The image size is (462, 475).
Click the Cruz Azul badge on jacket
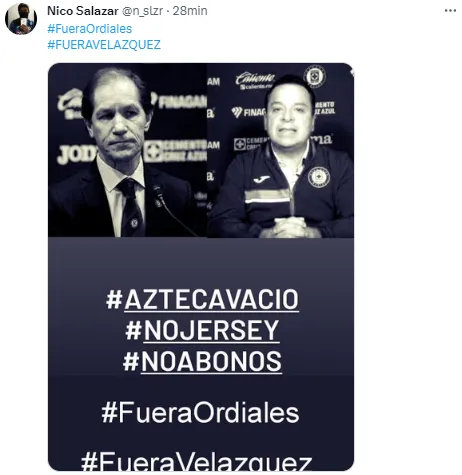[318, 177]
